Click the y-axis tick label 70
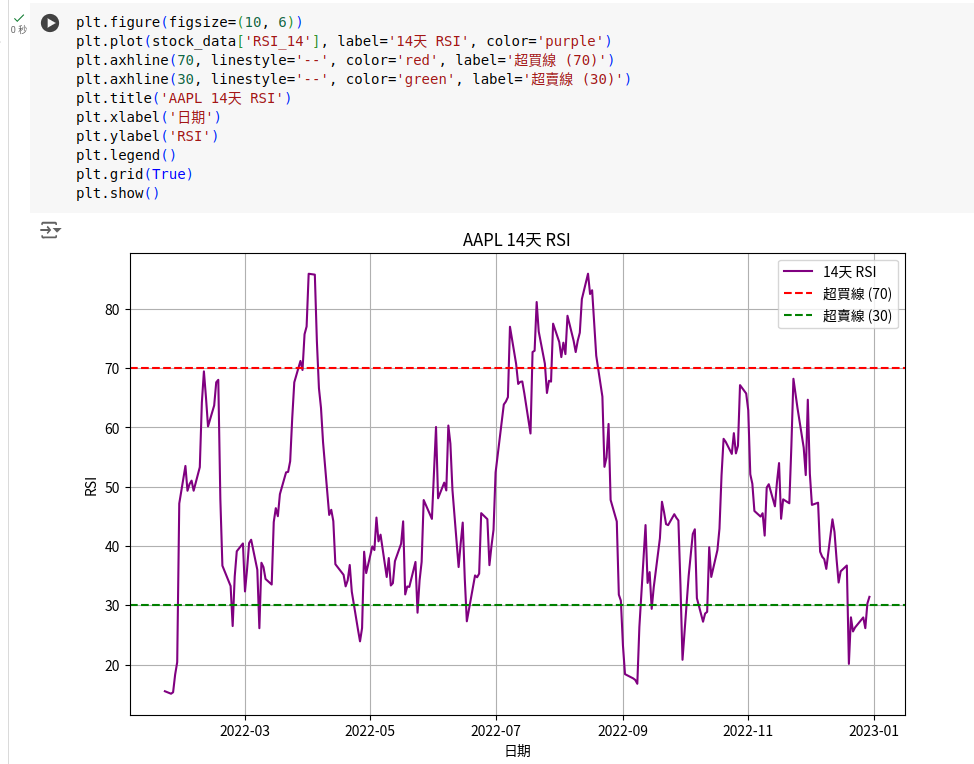The height and width of the screenshot is (764, 974). coord(112,369)
